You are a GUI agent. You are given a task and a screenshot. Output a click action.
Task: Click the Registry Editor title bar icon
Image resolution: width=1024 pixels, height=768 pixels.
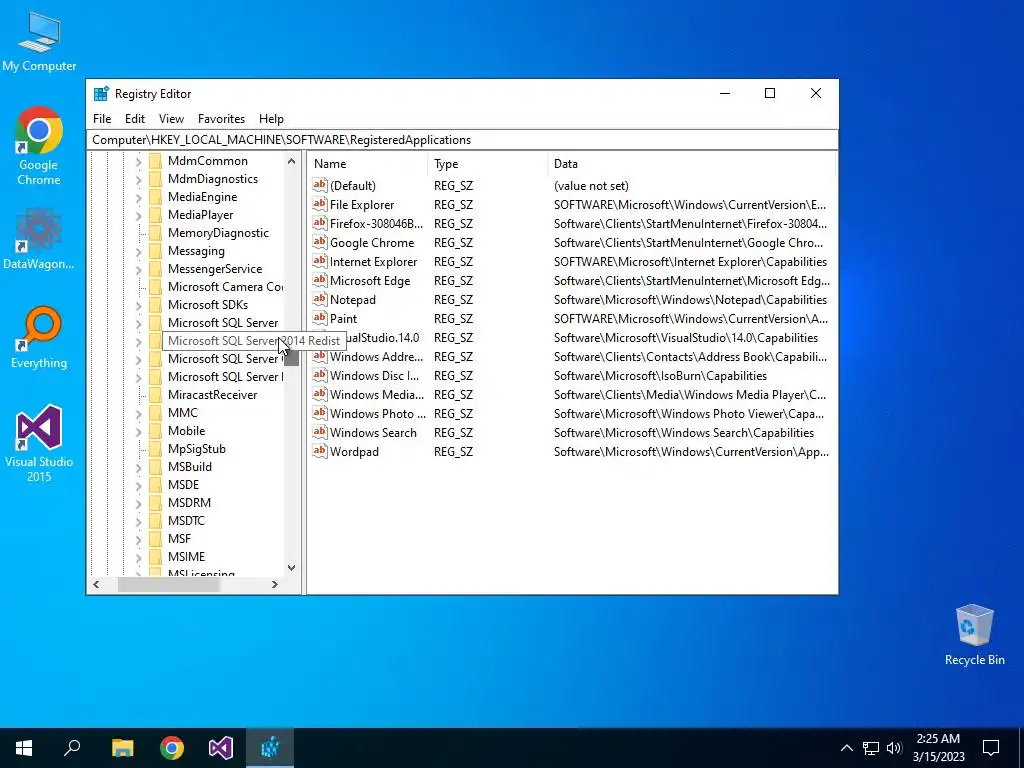(101, 94)
